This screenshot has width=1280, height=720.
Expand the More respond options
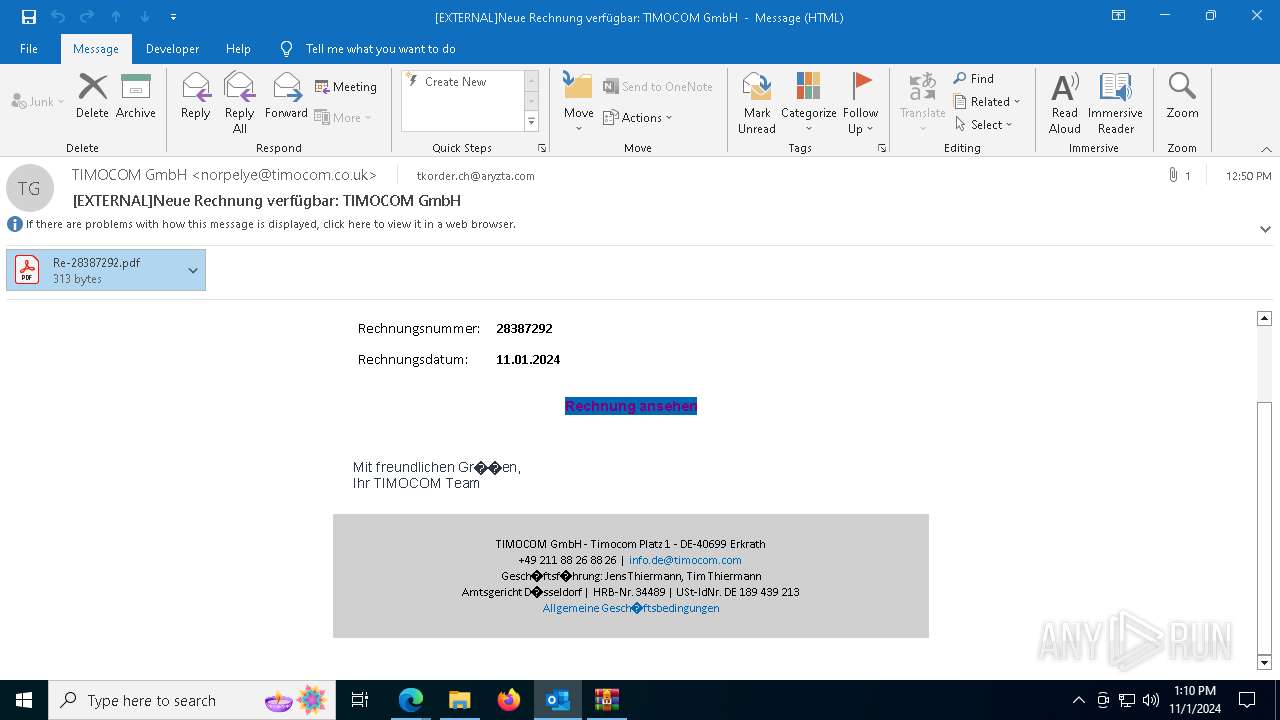(343, 118)
